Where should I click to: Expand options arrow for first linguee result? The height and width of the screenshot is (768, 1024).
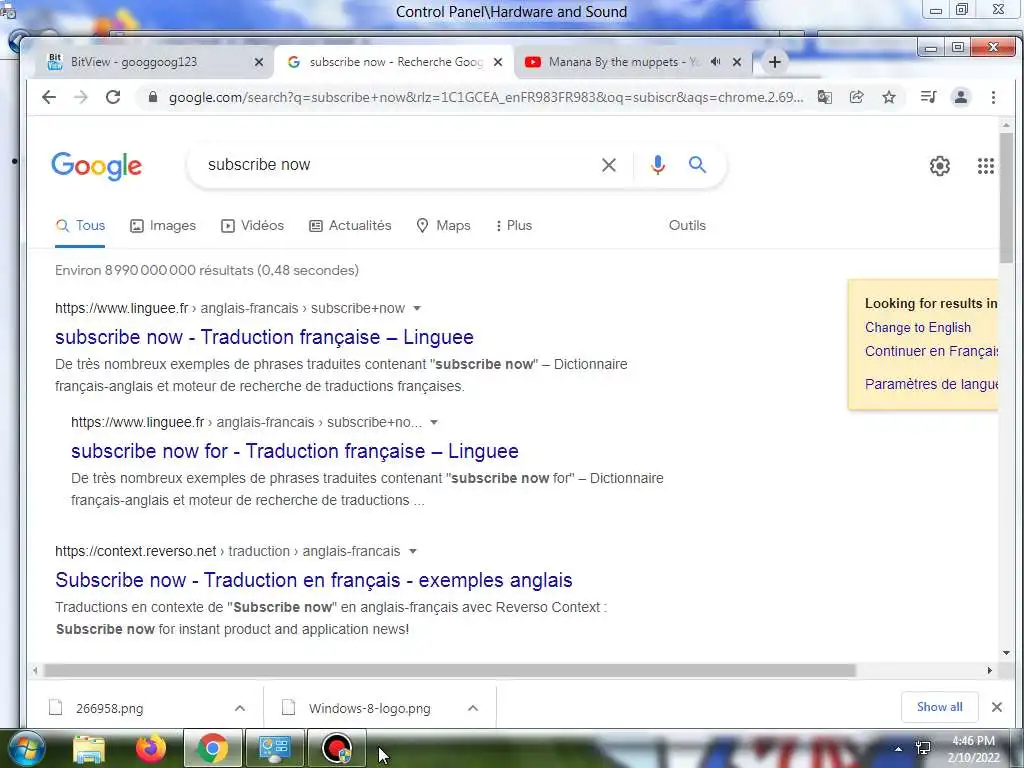(x=417, y=308)
